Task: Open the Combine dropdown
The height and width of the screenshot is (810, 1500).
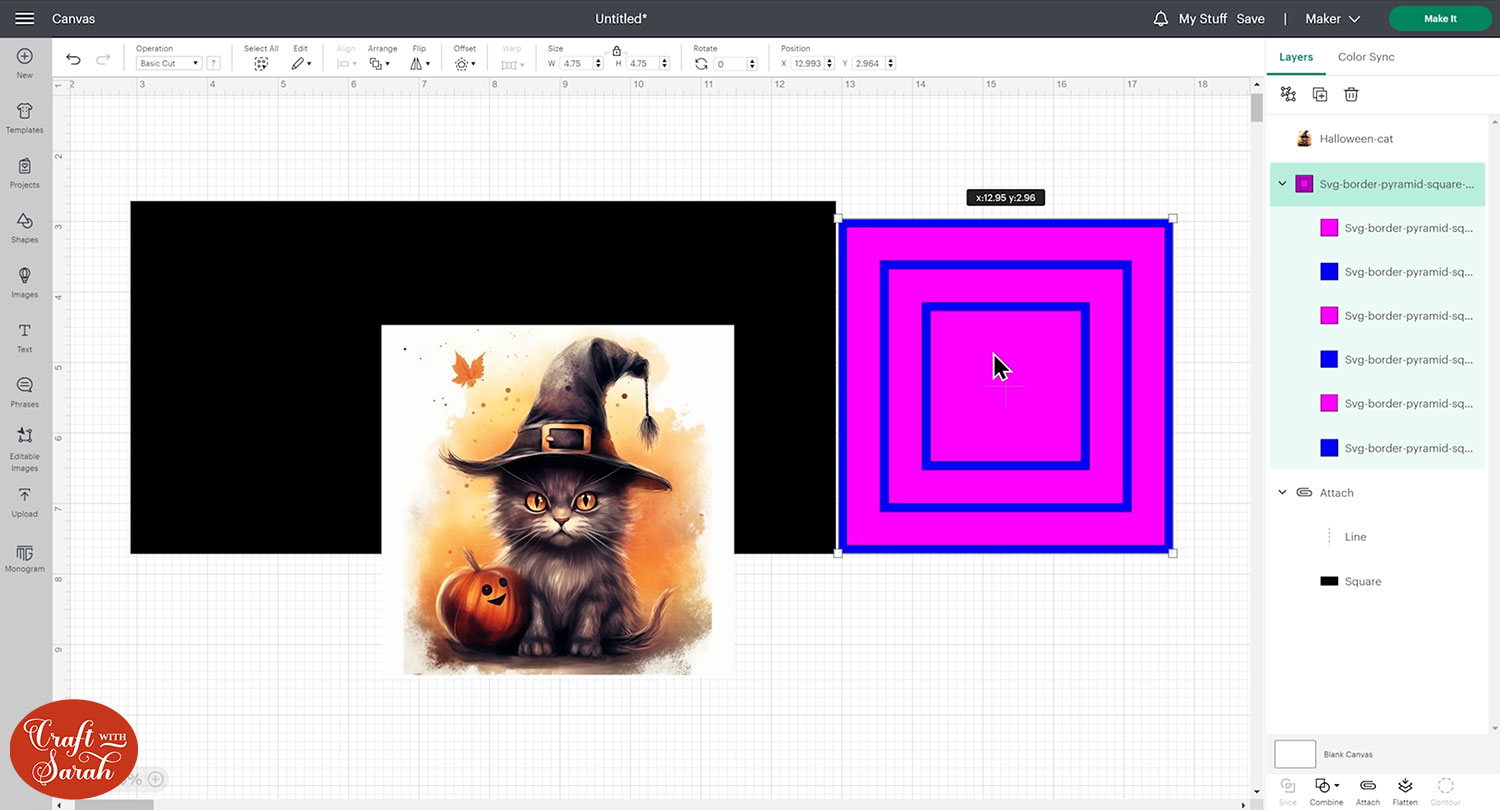Action: pyautogui.click(x=1326, y=790)
